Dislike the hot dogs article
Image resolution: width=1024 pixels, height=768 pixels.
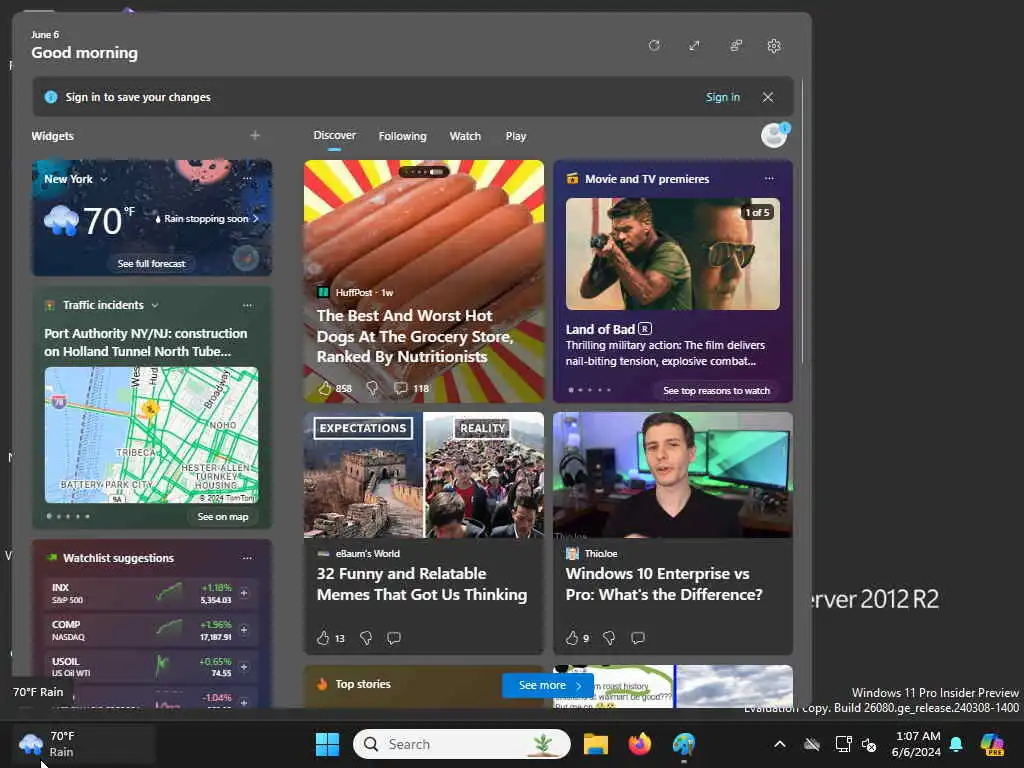[x=372, y=388]
